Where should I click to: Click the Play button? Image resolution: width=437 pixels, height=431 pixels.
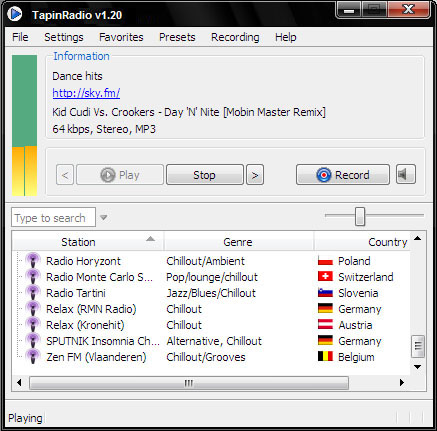pyautogui.click(x=120, y=175)
